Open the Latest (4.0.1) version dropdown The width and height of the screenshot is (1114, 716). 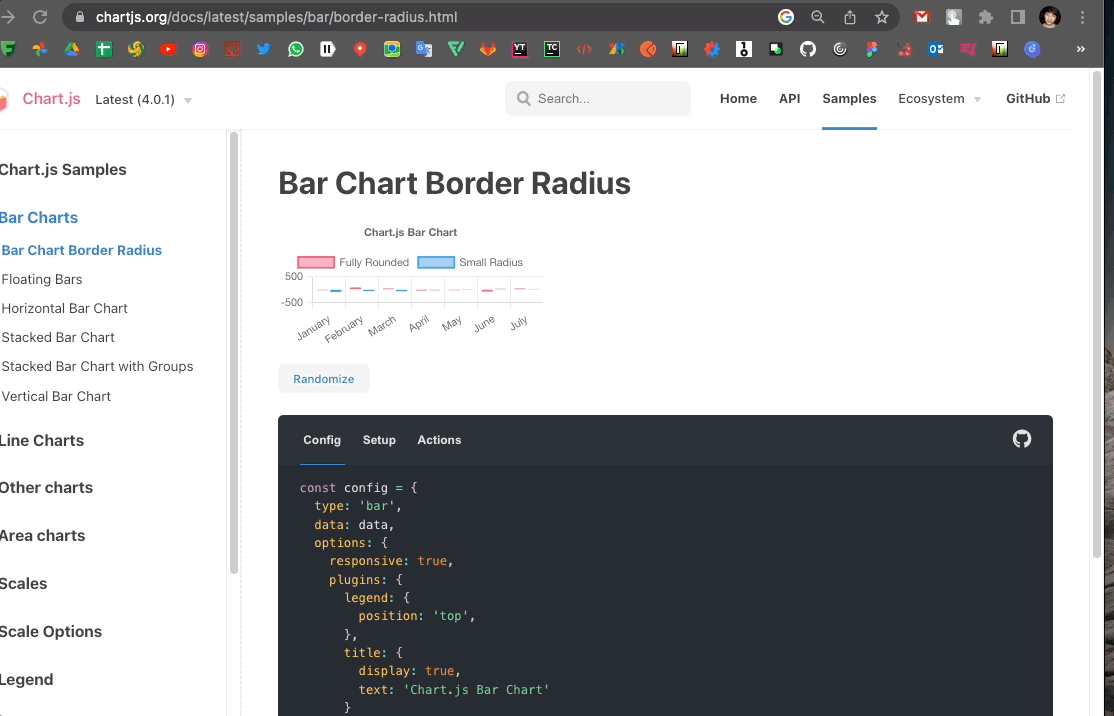pyautogui.click(x=144, y=99)
